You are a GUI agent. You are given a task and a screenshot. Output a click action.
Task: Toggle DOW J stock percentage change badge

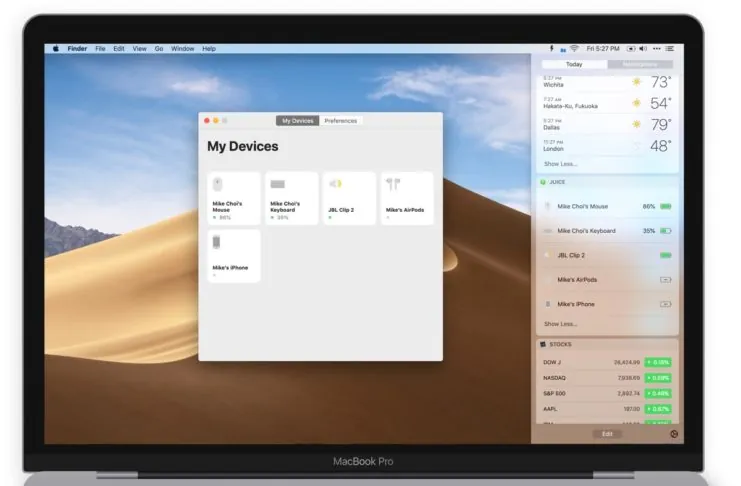point(658,362)
